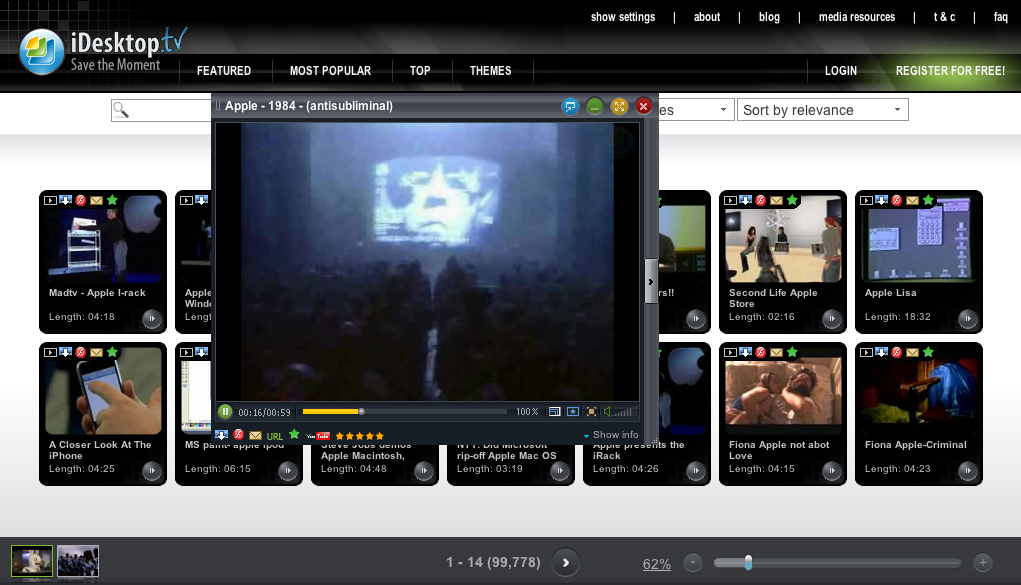Download Madtv - Apple I-rack video
This screenshot has height=585, width=1021.
click(x=66, y=200)
